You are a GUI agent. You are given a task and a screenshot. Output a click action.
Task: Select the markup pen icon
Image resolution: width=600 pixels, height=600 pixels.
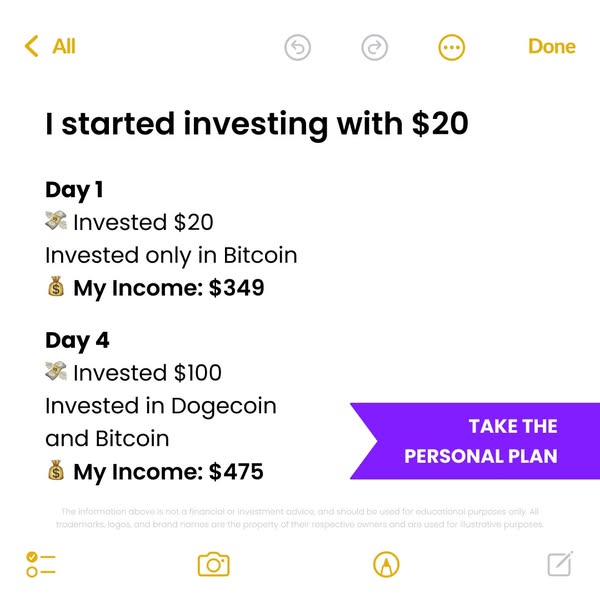click(x=384, y=564)
